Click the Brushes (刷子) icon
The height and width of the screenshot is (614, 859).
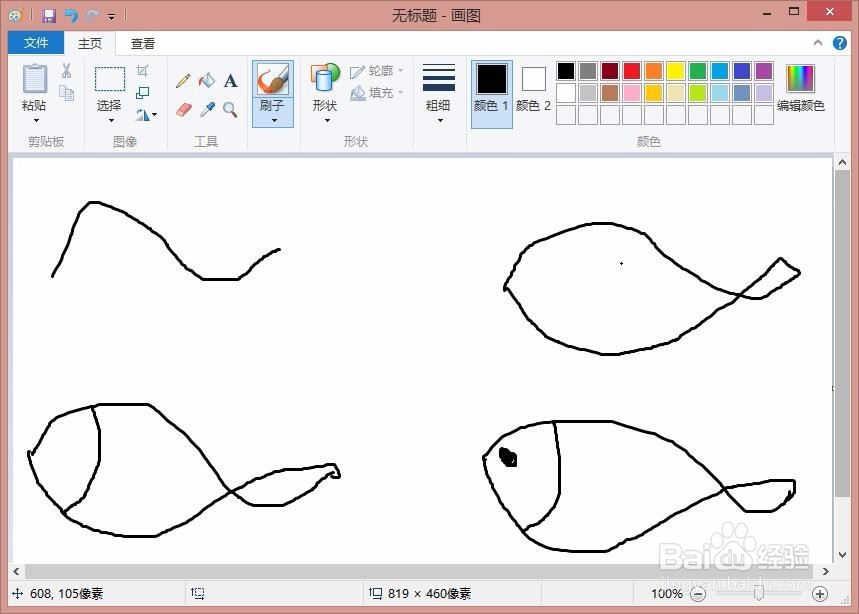(273, 79)
